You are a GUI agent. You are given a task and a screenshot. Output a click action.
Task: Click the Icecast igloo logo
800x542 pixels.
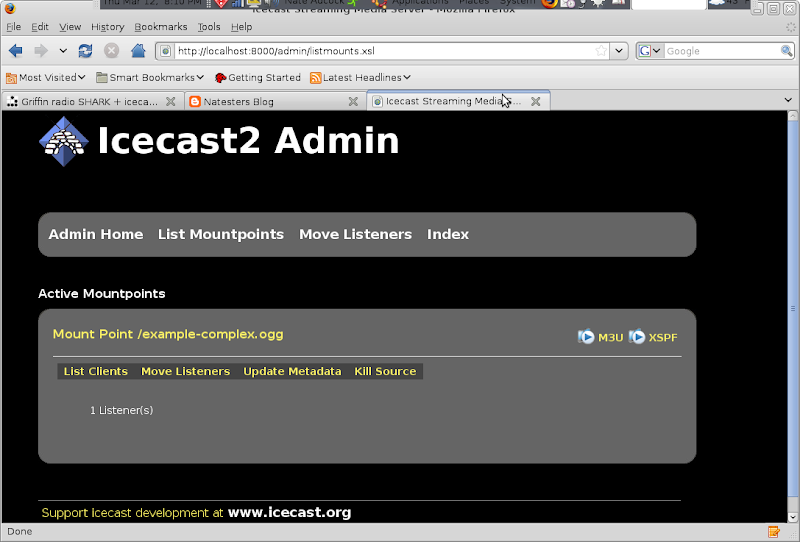pos(64,141)
